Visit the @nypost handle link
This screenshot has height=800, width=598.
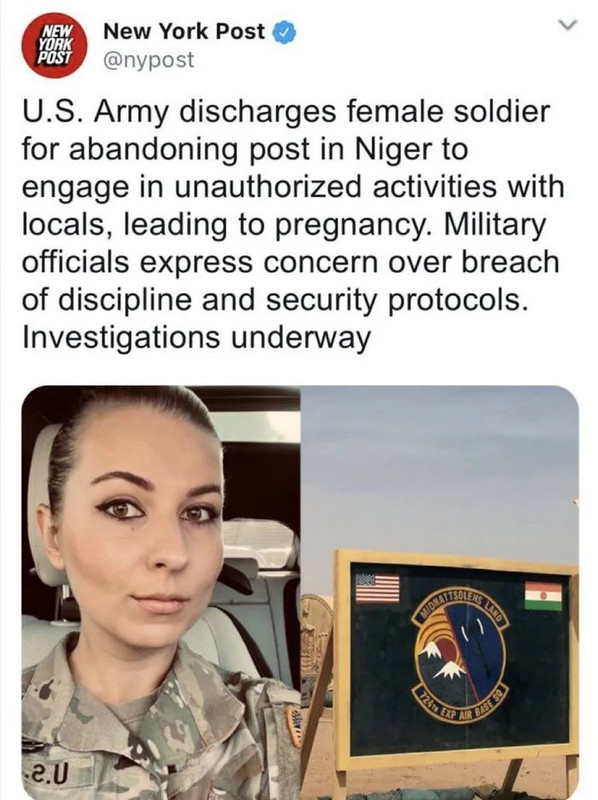(x=149, y=60)
